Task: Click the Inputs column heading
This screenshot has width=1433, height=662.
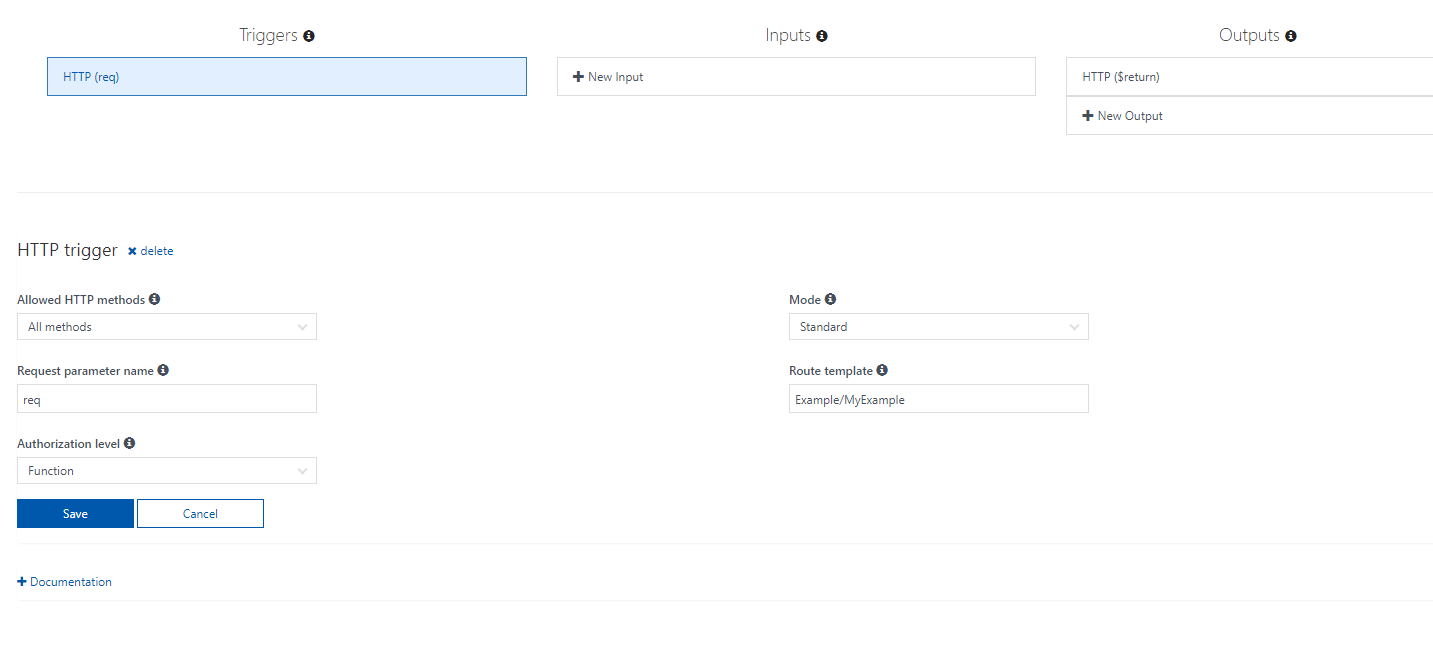Action: click(788, 36)
